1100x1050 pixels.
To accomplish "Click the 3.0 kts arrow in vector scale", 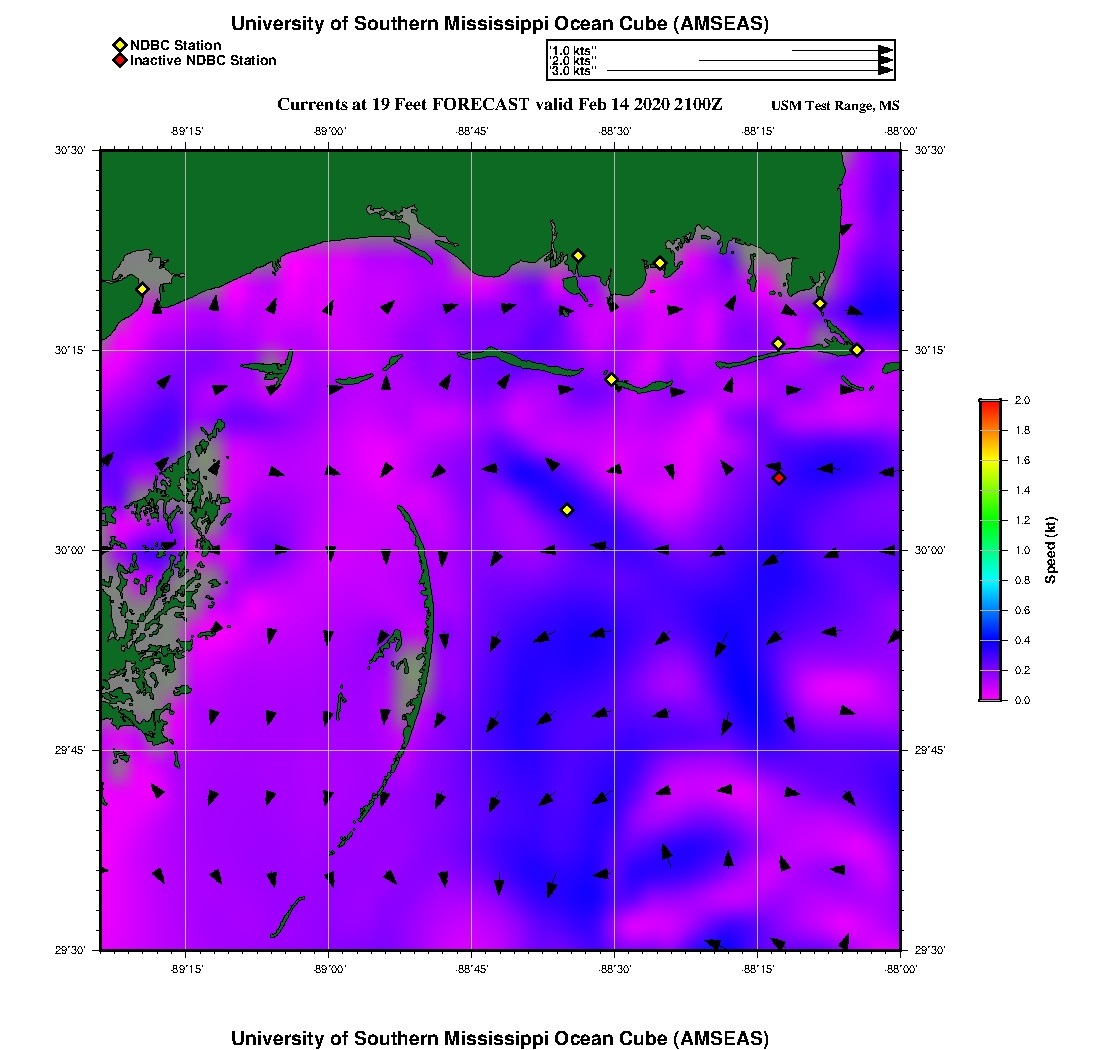I will (x=748, y=71).
